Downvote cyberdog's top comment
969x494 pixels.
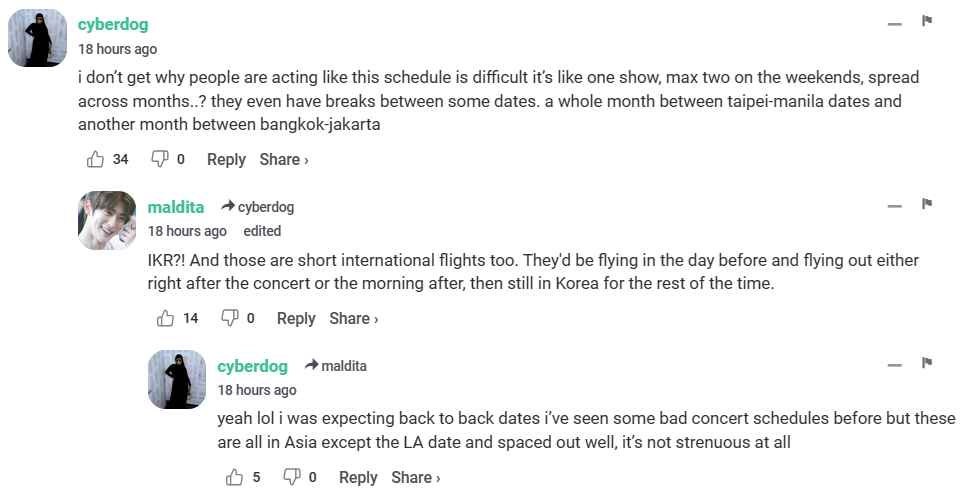(159, 159)
